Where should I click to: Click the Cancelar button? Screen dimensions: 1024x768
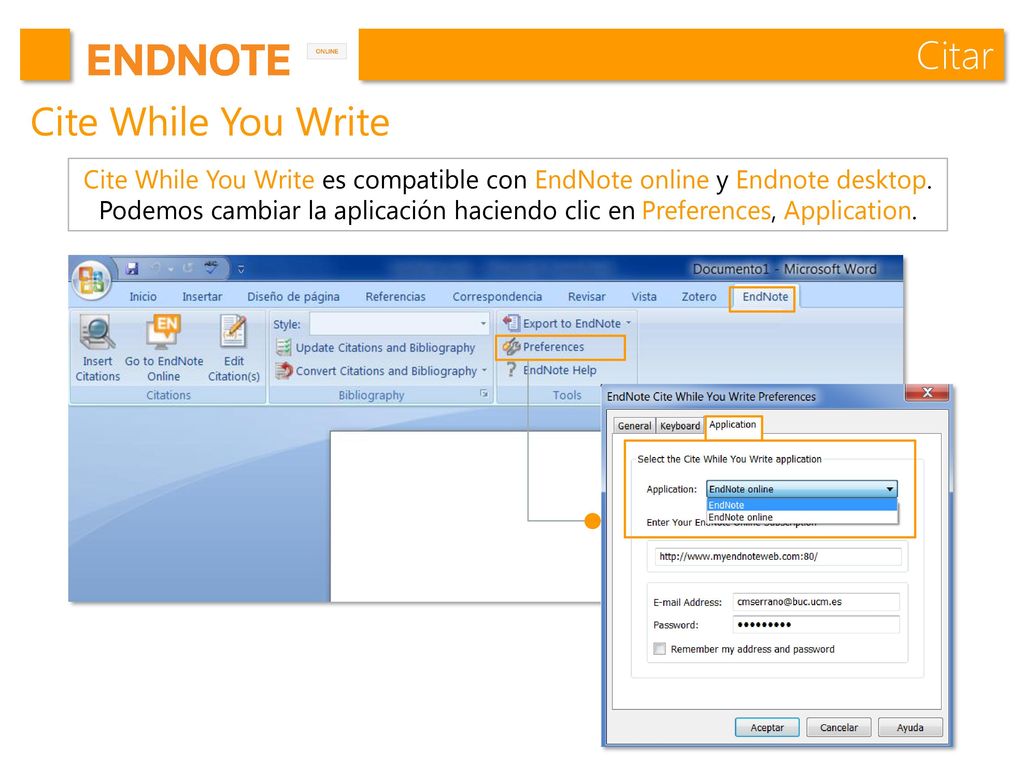point(839,728)
